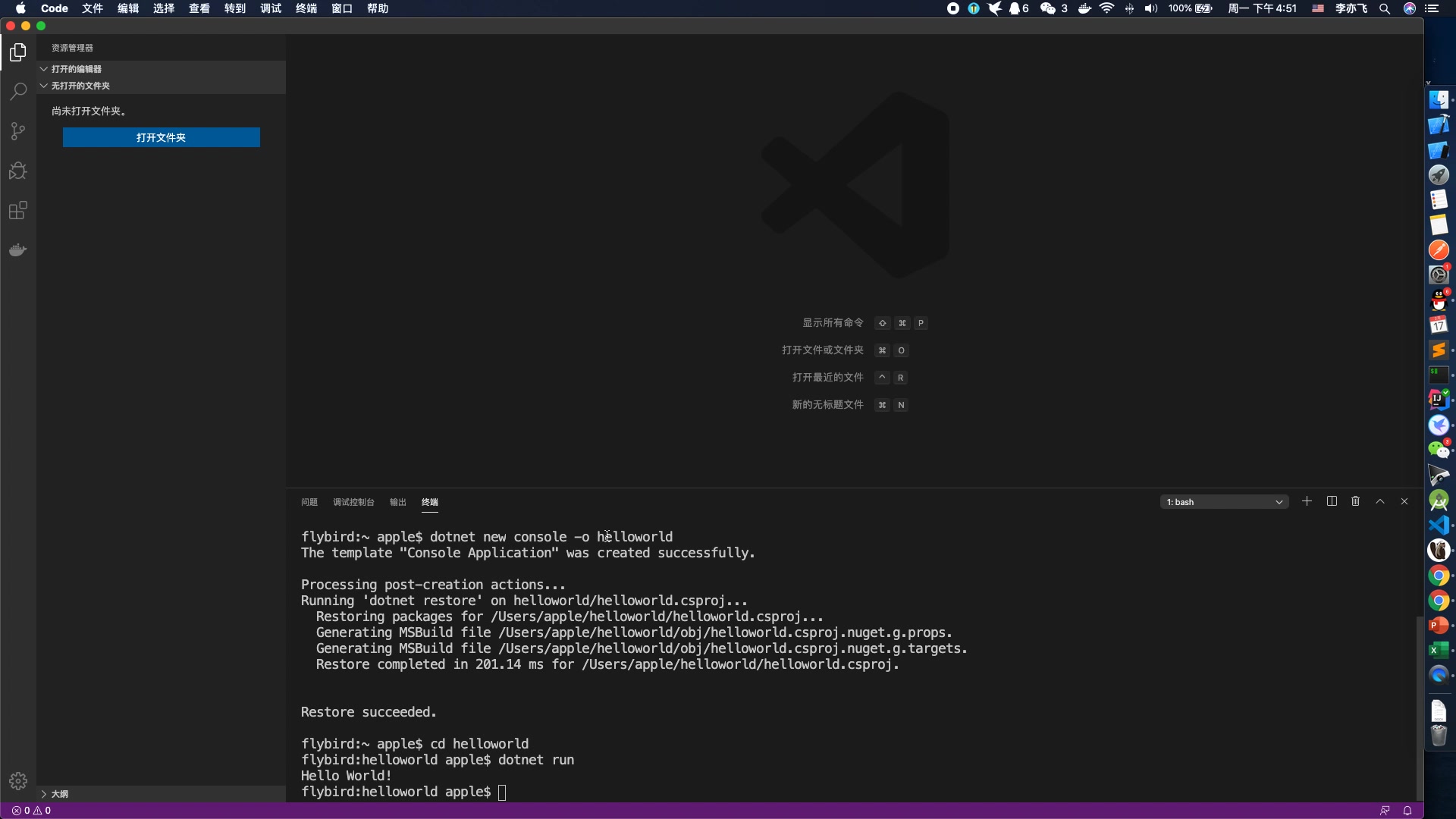Click the 打开文件夹 button

coord(162,137)
